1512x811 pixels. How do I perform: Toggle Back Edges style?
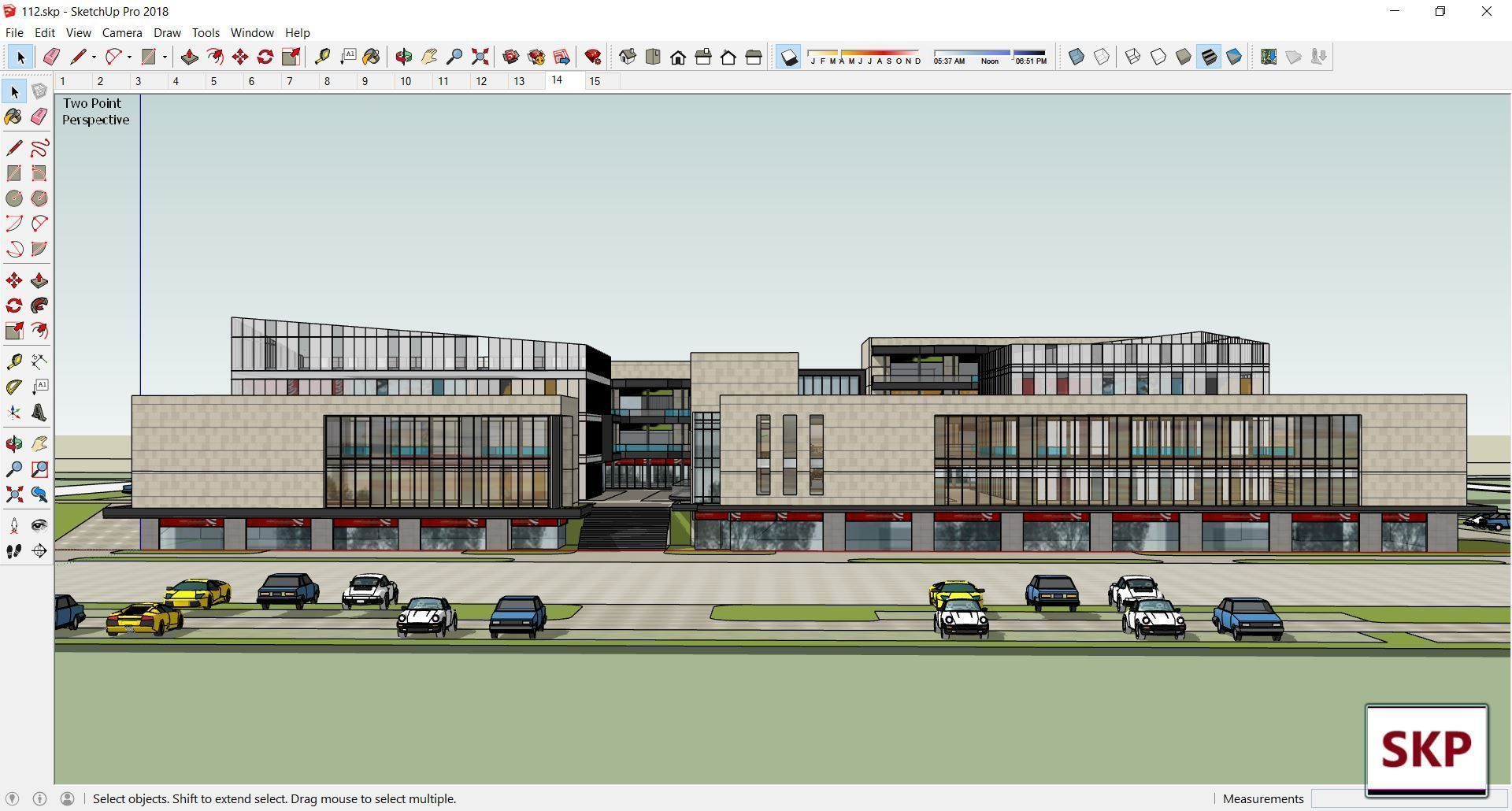(1102, 57)
